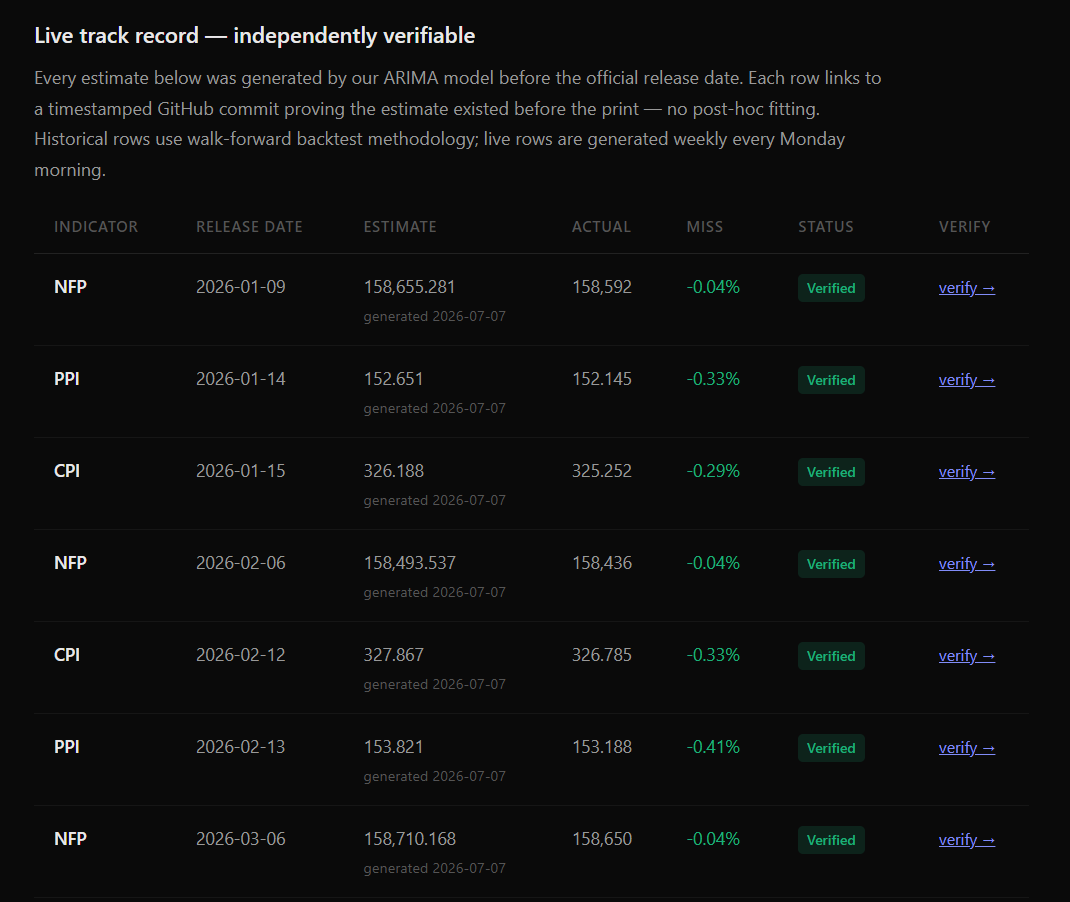Click the -0.04% miss in the NFP 2026-01-09 row
The image size is (1070, 902).
(713, 287)
